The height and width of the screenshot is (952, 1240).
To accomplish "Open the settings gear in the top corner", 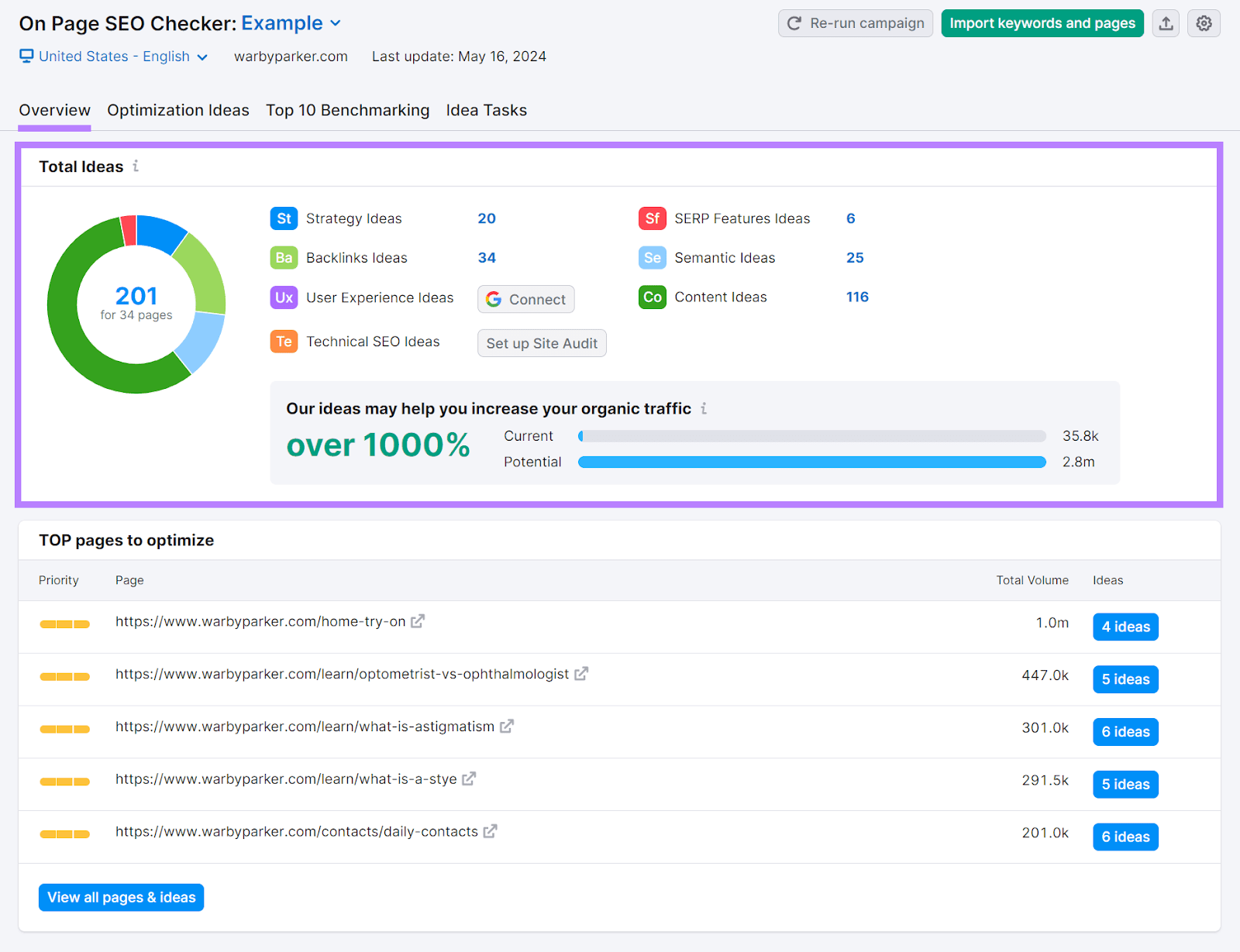I will (x=1204, y=23).
